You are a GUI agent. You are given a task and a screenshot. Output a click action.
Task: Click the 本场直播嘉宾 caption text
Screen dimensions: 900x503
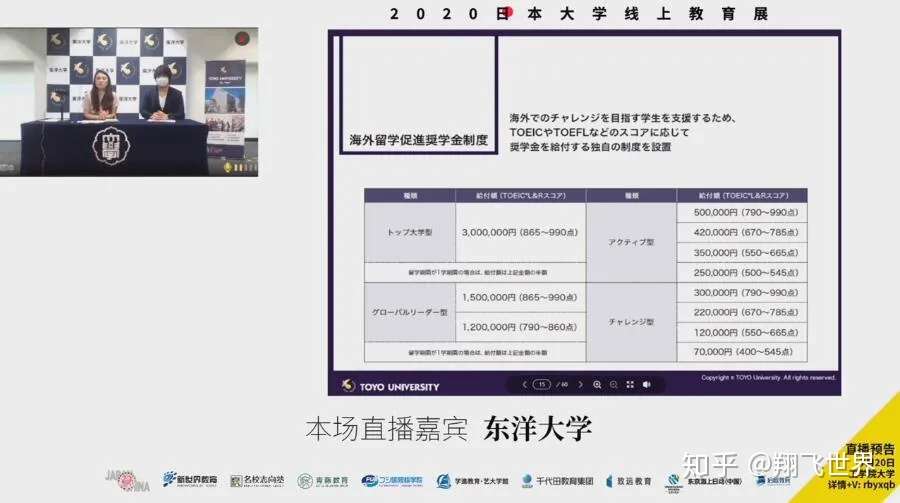click(386, 430)
